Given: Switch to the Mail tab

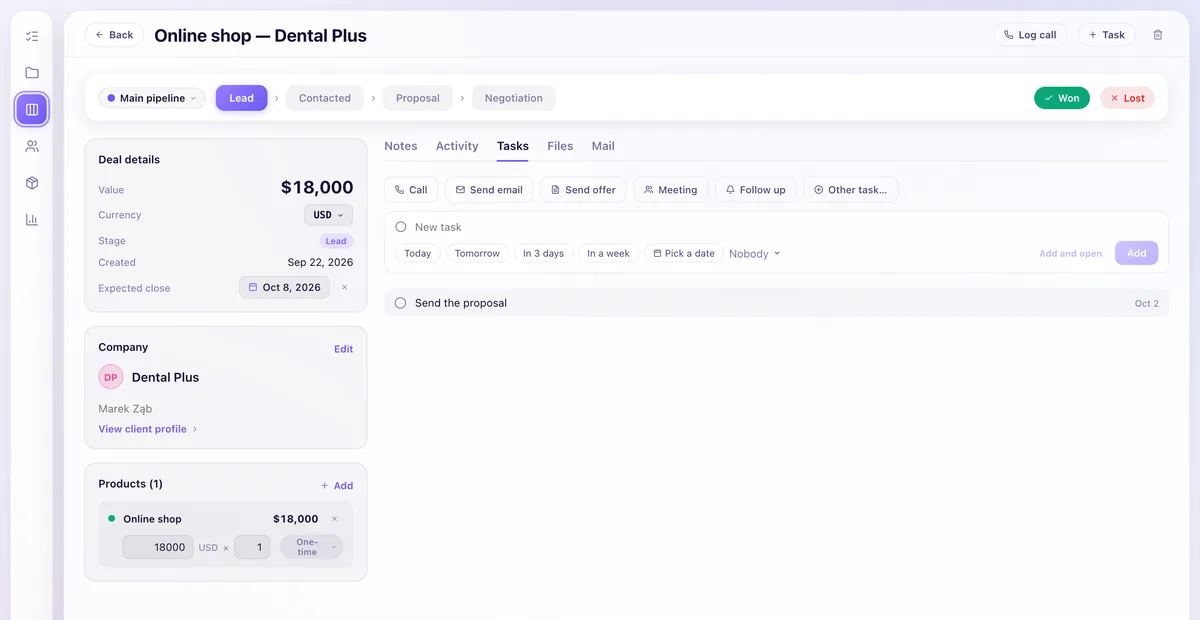Looking at the screenshot, I should (x=603, y=146).
